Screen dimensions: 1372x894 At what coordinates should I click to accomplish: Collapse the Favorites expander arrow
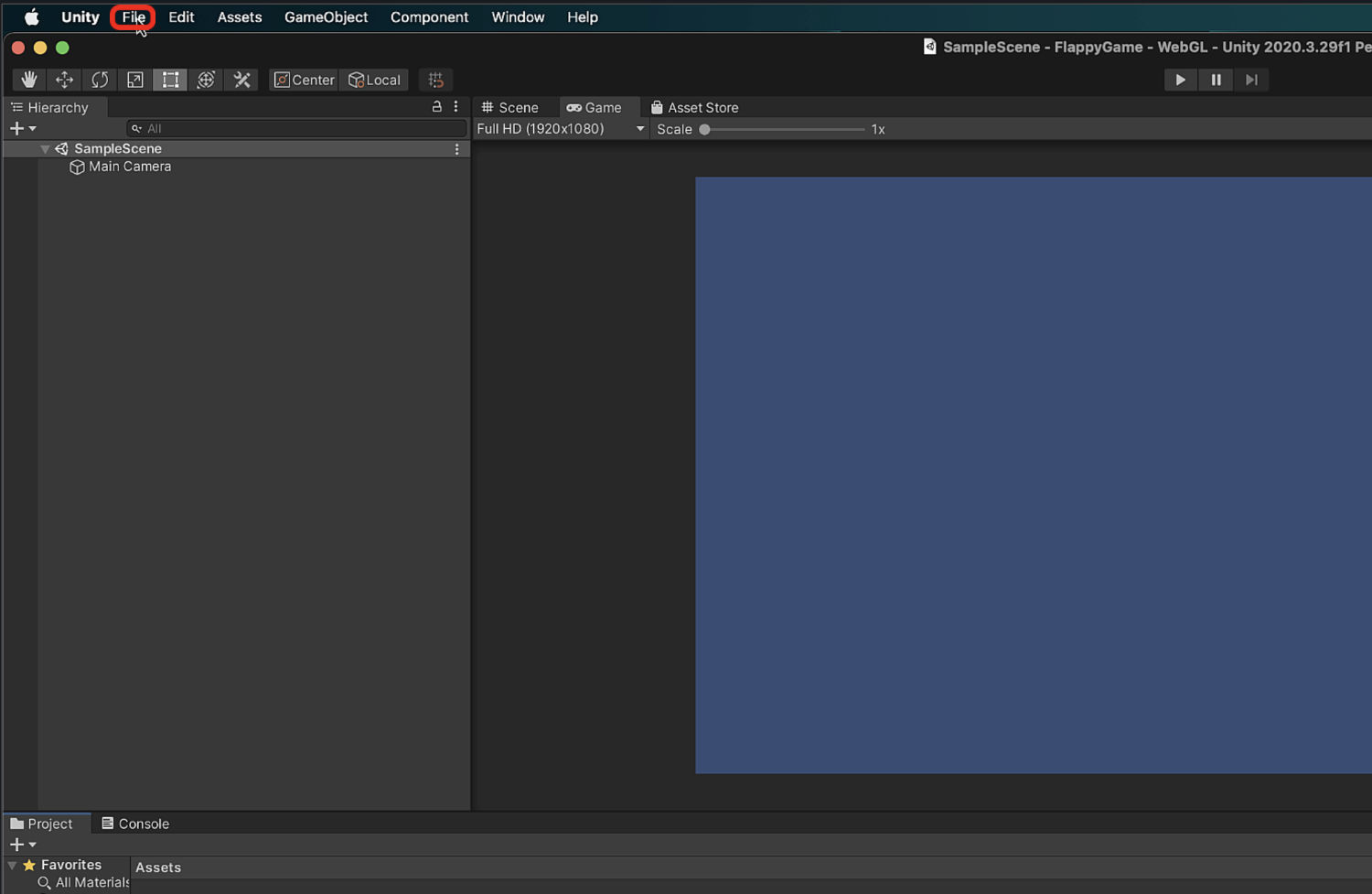(x=13, y=865)
